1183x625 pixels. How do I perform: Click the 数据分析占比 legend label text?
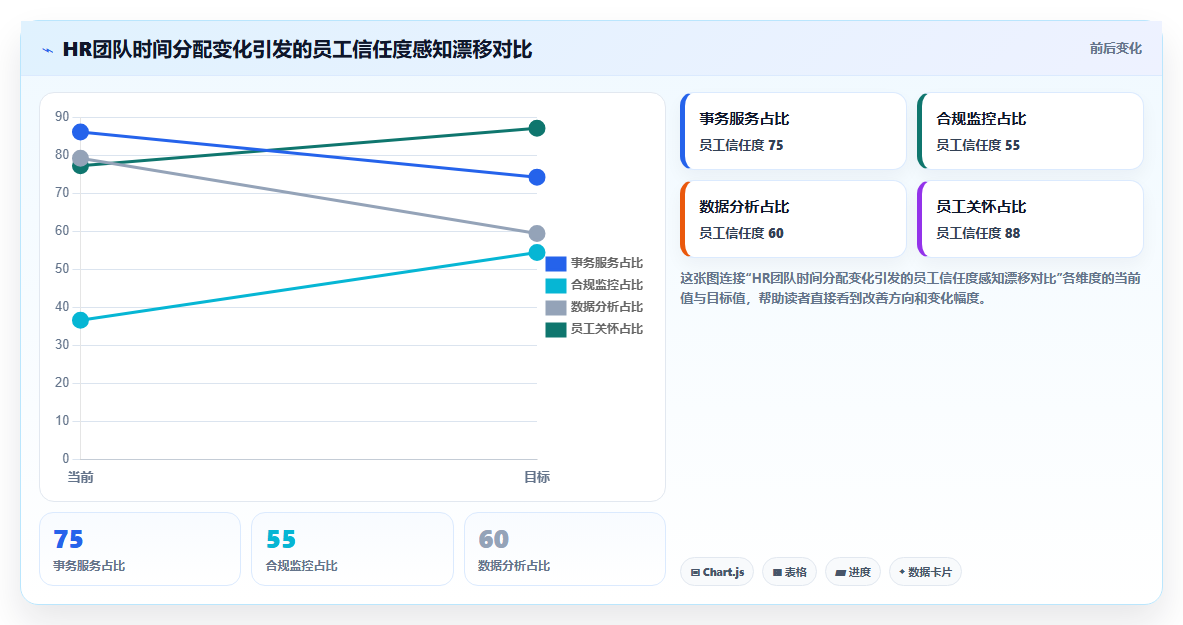point(607,307)
